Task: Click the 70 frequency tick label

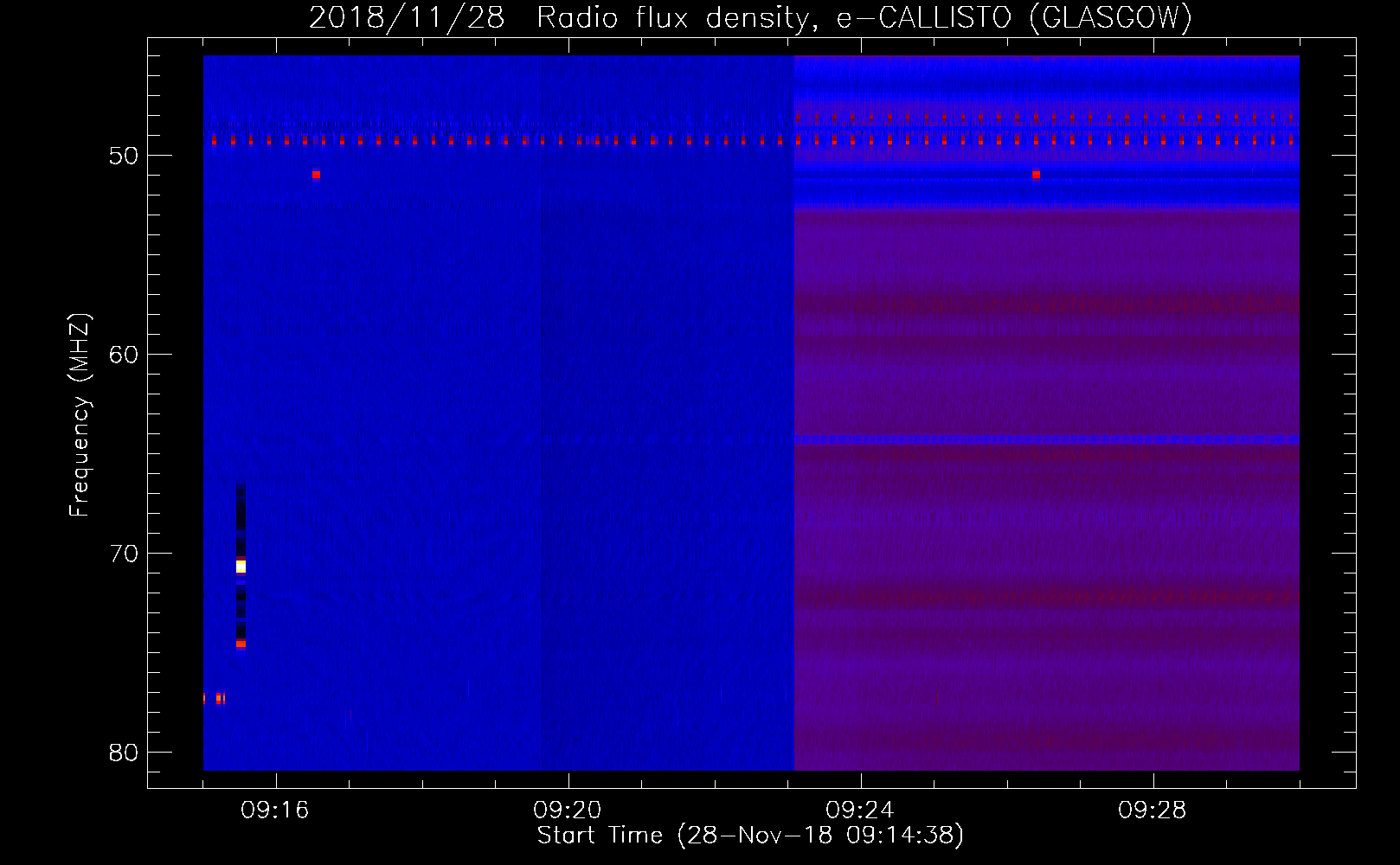Action: [x=124, y=554]
